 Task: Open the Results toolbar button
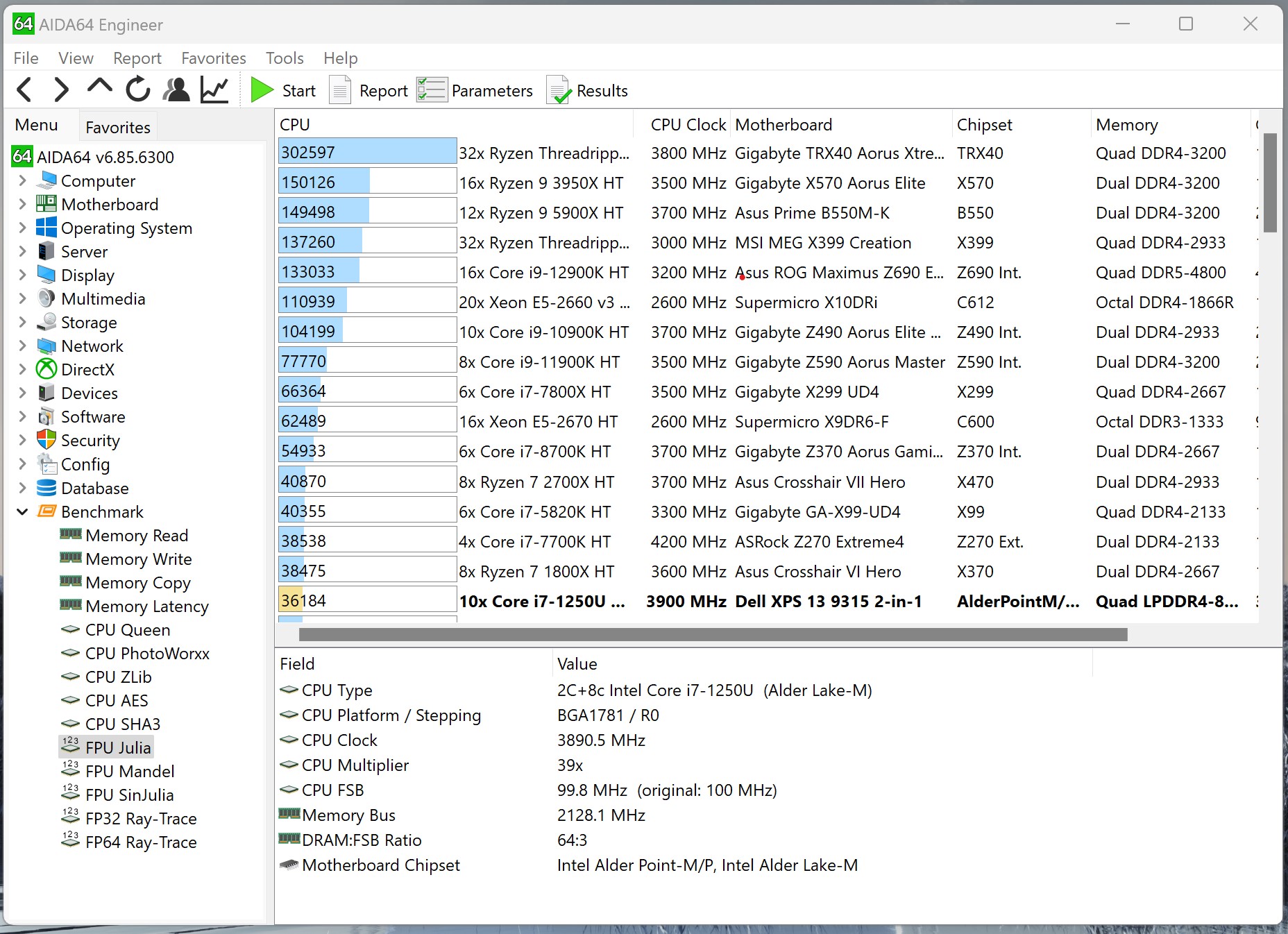[587, 90]
